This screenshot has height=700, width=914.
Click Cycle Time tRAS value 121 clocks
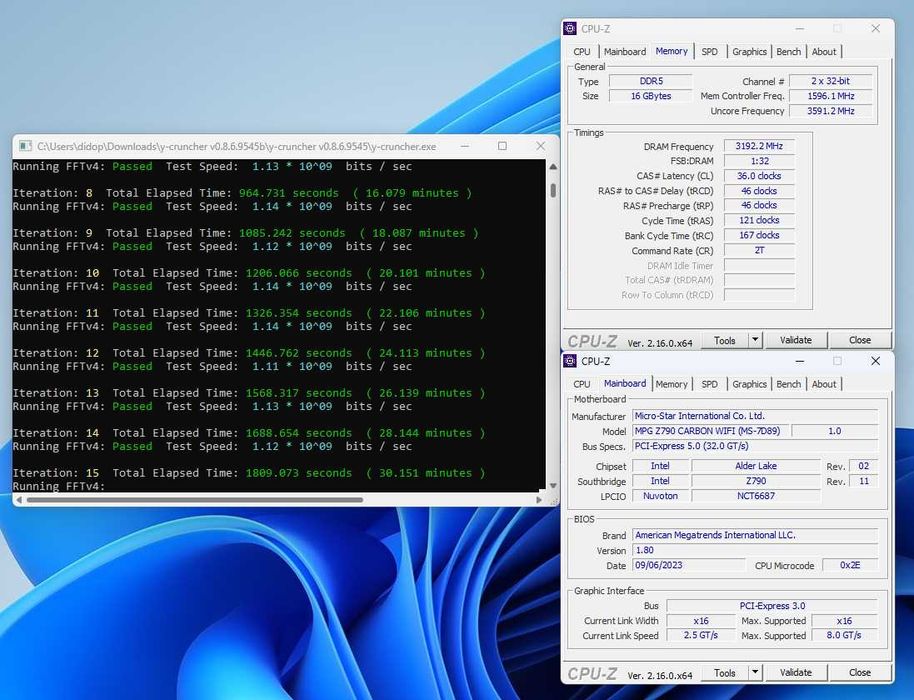point(759,220)
